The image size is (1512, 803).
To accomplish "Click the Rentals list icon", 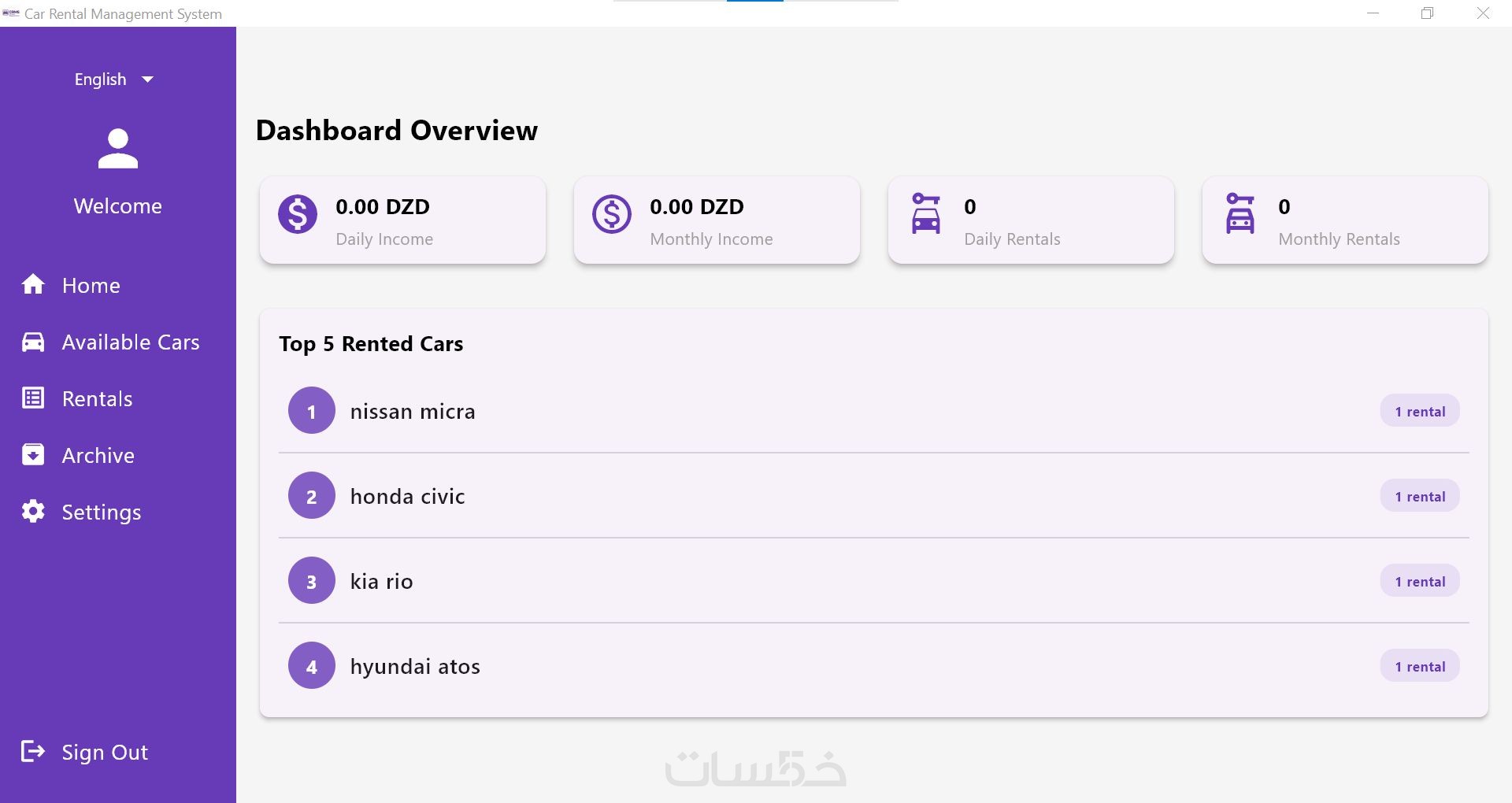I will 33,398.
